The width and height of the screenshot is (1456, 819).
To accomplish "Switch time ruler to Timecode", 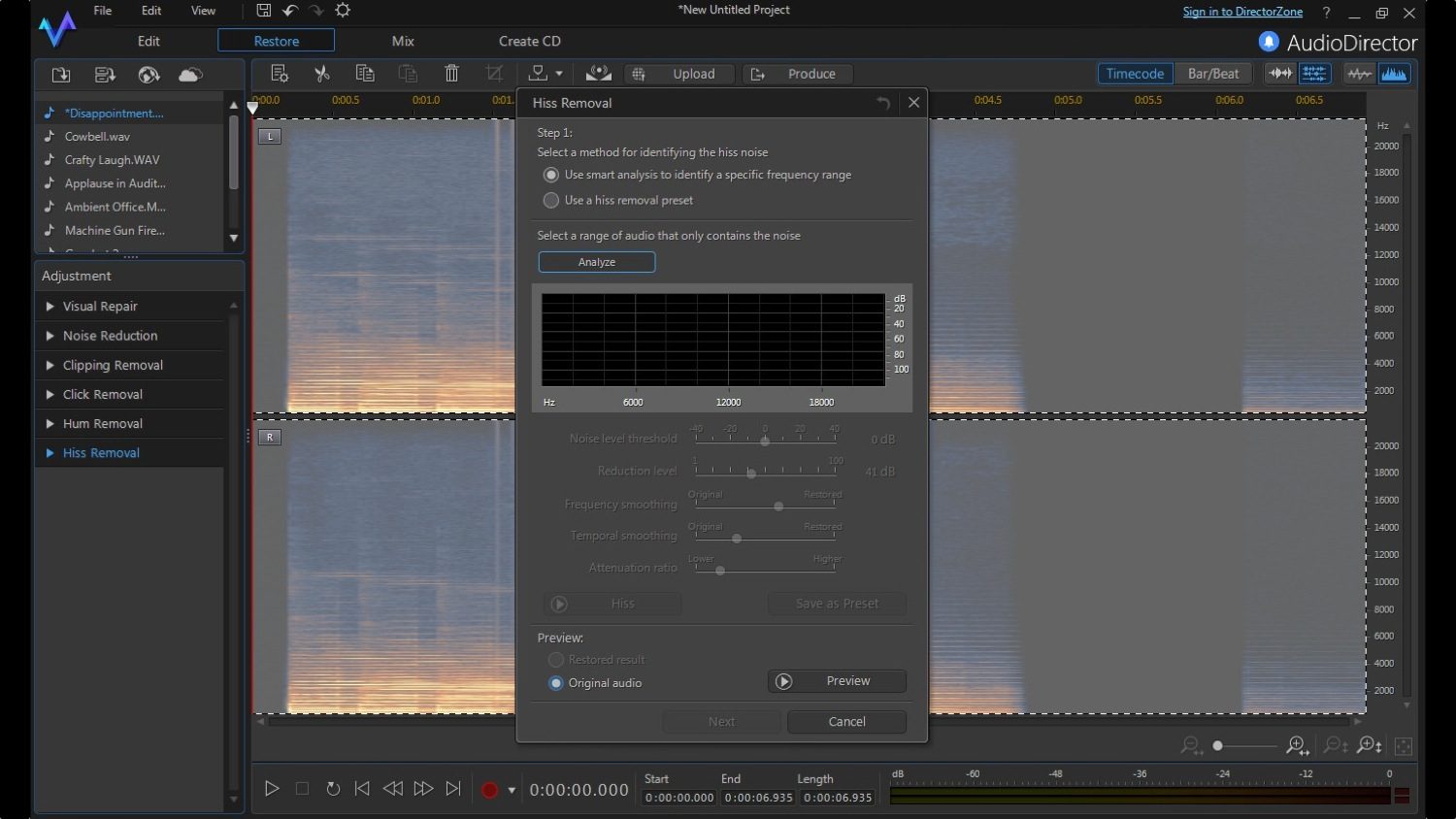I will 1135,74.
